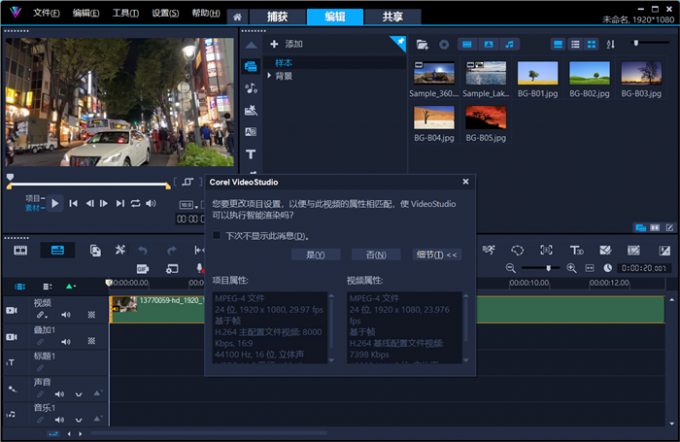The height and width of the screenshot is (442, 680).
Task: Open the Media library panel icon
Action: pyautogui.click(x=251, y=66)
